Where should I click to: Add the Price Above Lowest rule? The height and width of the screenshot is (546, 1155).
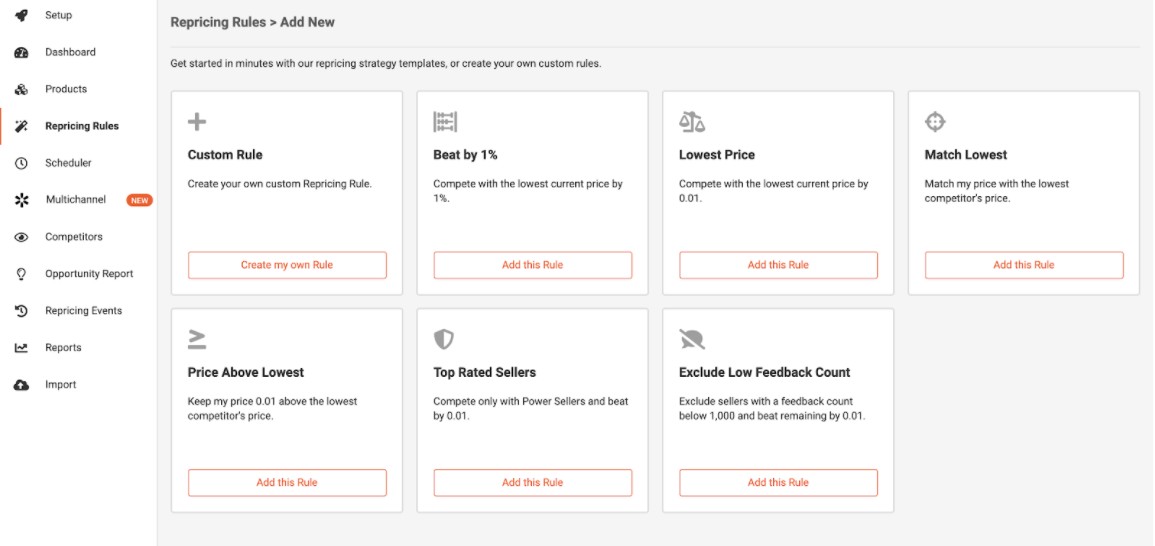pos(287,483)
